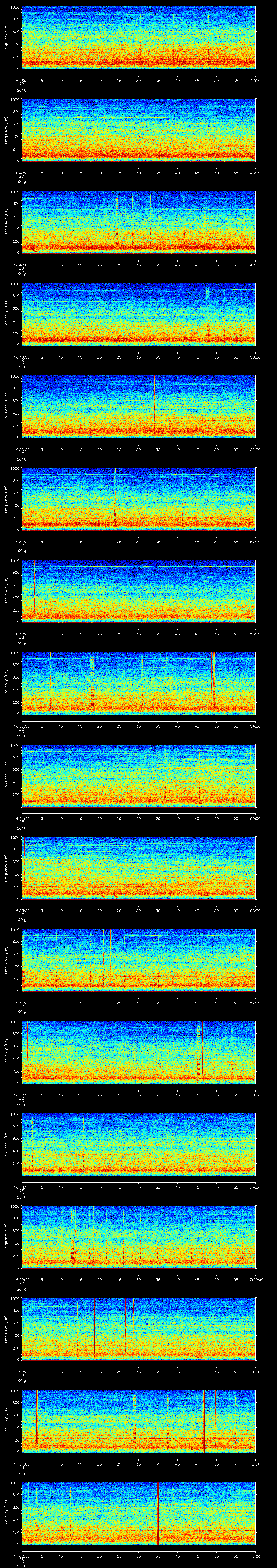
Task: Click the 35-second tick under the 16:50:00 spectrogram
Action: [158, 449]
